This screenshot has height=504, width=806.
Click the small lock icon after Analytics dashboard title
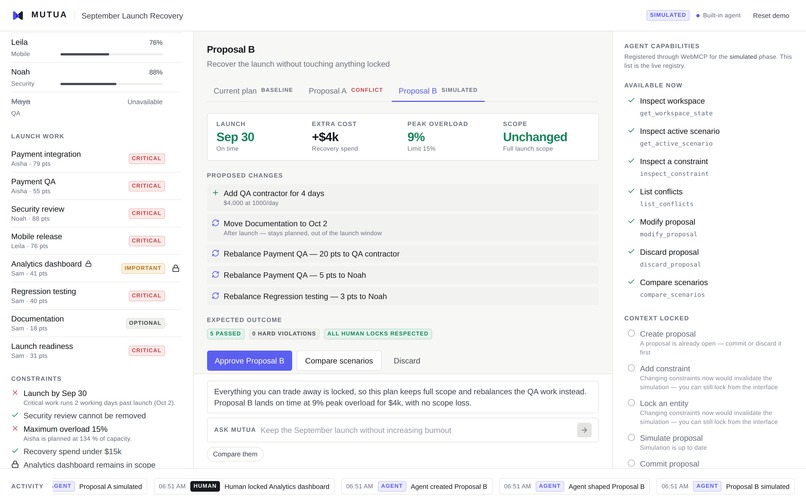(x=88, y=264)
